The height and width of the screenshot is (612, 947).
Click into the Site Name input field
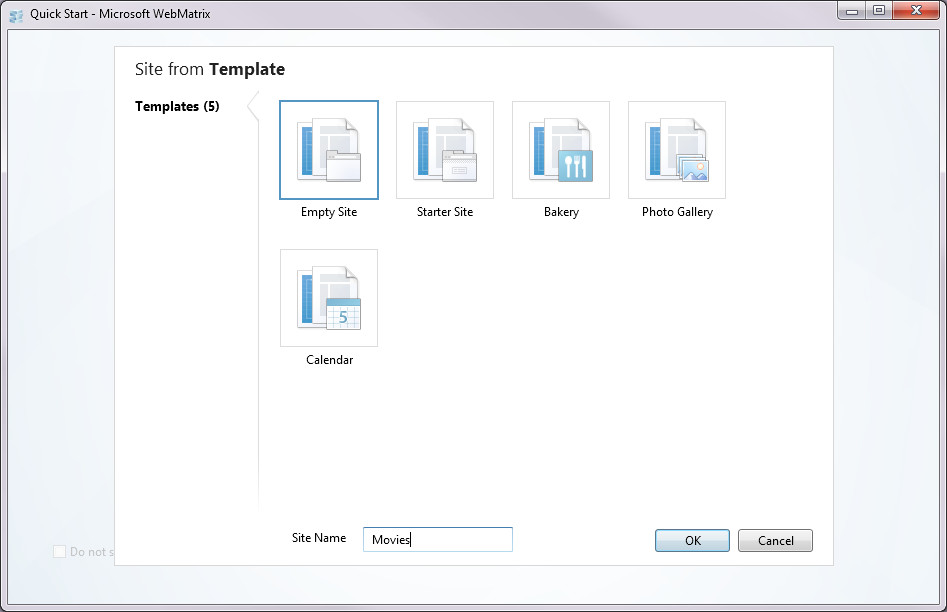point(438,540)
